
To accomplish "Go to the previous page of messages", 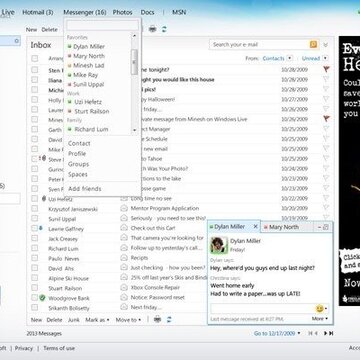I will coord(316,333).
